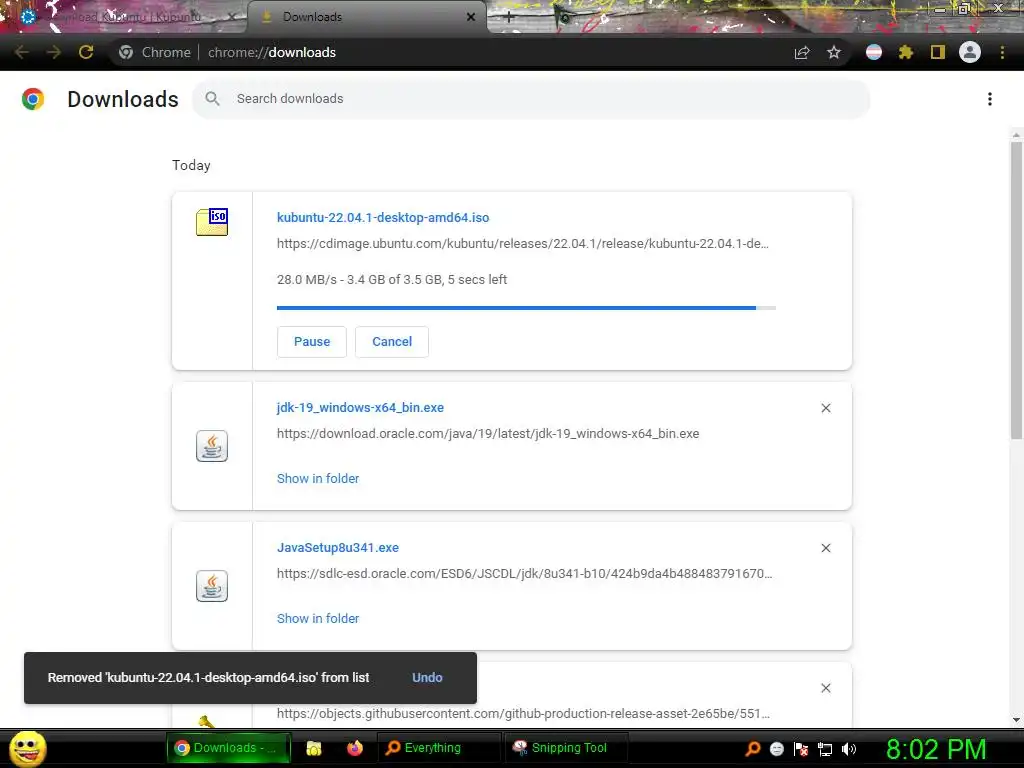
Task: Open JavaSetup8u341.exe file link
Action: coord(338,548)
